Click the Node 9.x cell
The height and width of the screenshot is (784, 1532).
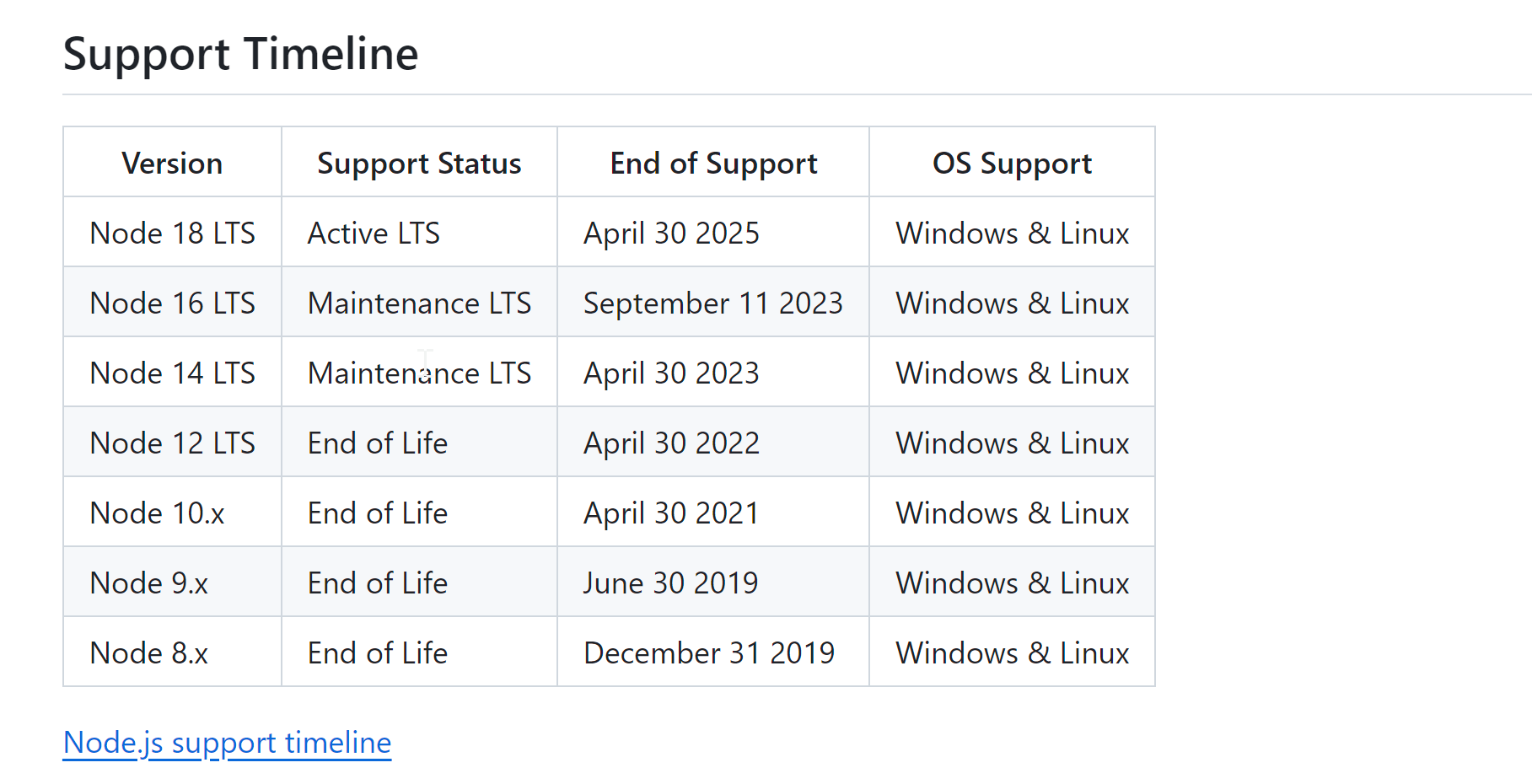click(172, 583)
